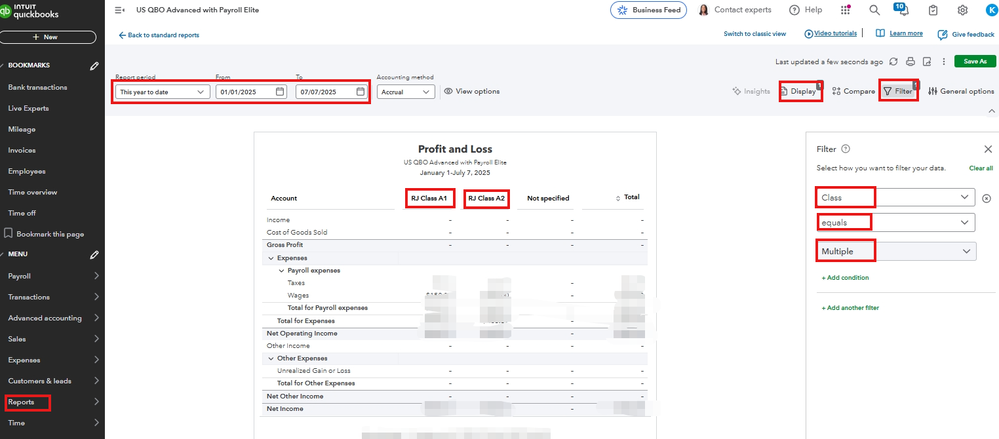Image resolution: width=999 pixels, height=439 pixels.
Task: Open Contact experts
Action: [735, 10]
